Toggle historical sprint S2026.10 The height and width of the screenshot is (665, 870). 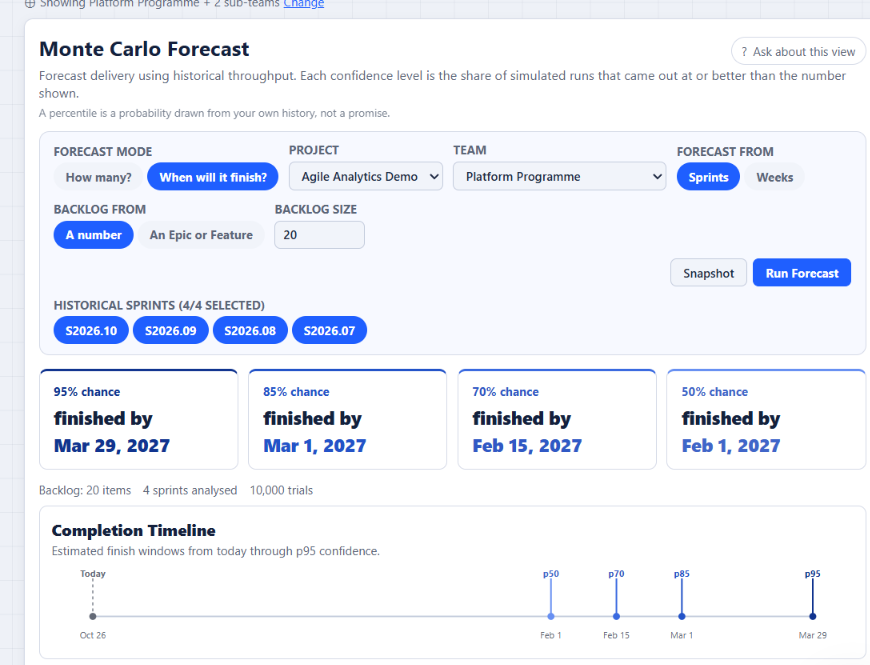pos(91,331)
